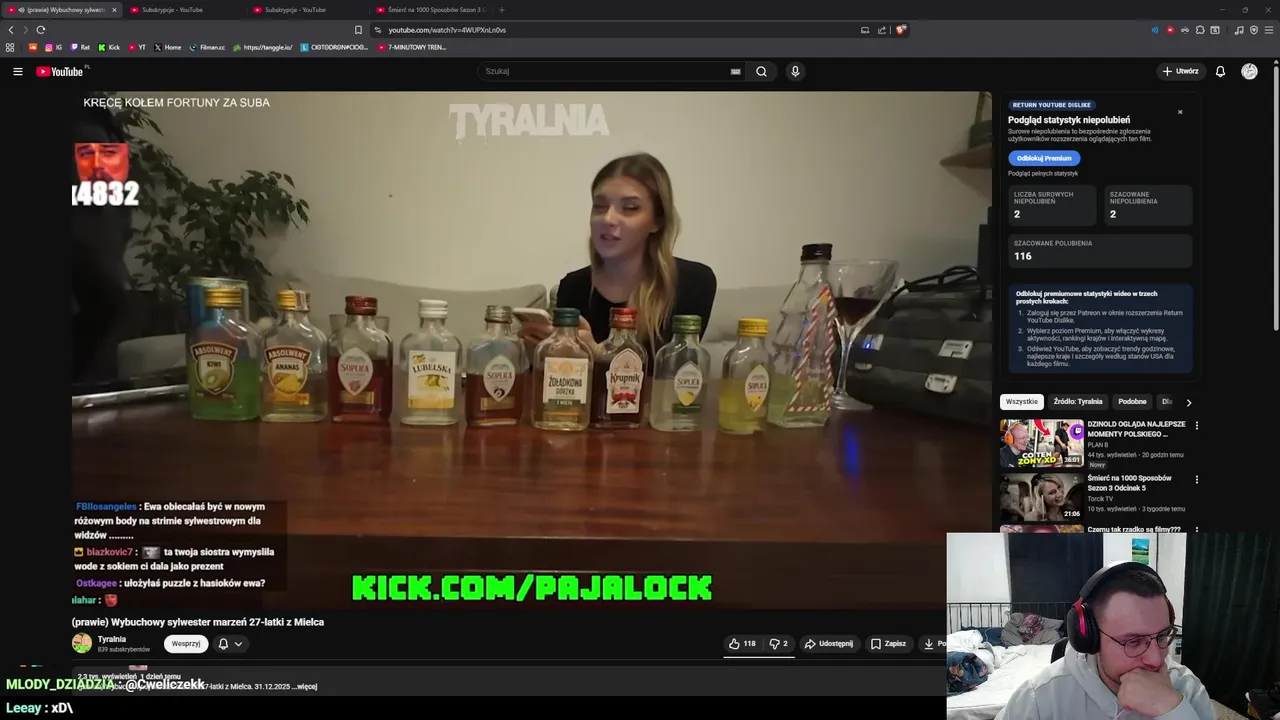Open the browser apps grid icon in the bookmarks bar
This screenshot has height=720, width=1280.
coord(10,47)
